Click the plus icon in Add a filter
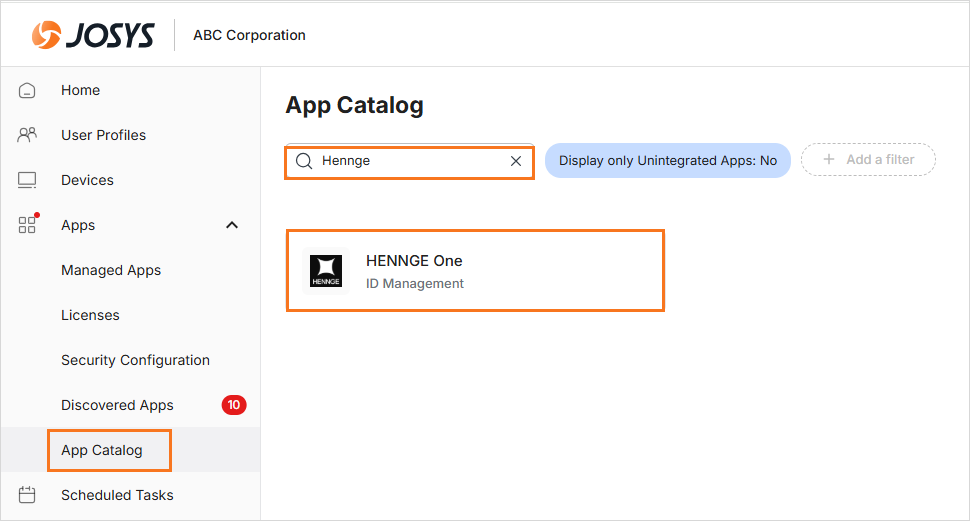970x521 pixels. coord(829,160)
